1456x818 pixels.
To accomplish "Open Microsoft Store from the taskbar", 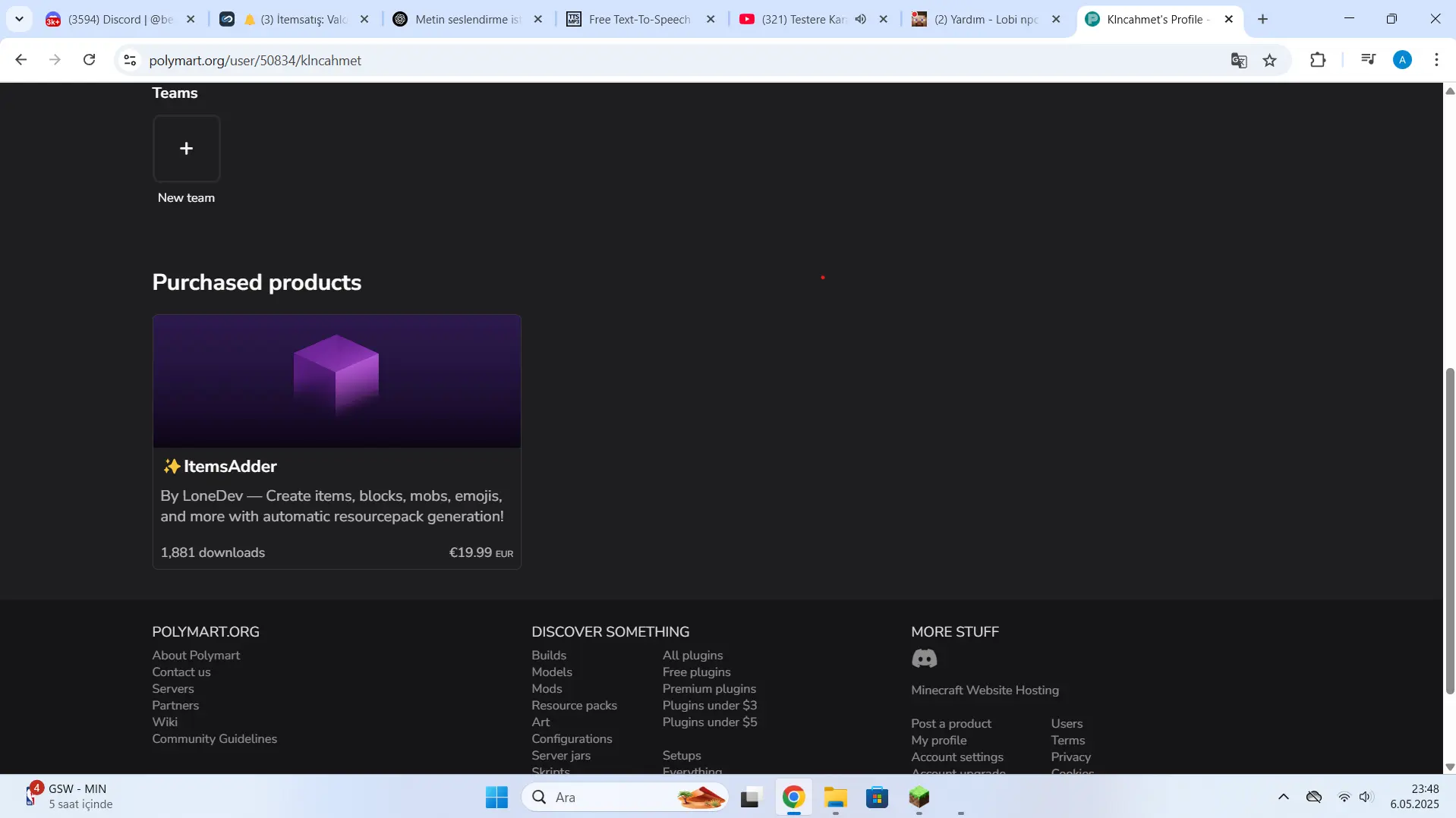I will pyautogui.click(x=877, y=798).
